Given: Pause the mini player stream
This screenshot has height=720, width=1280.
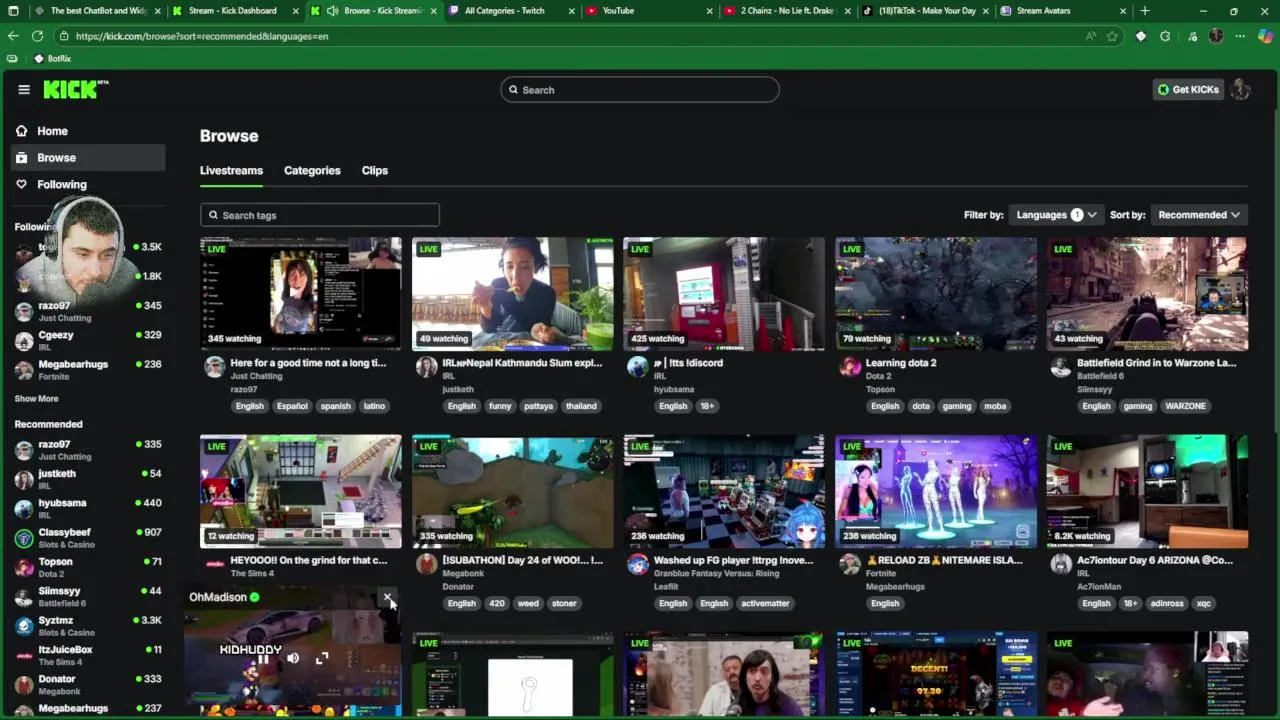Looking at the screenshot, I should pyautogui.click(x=264, y=659).
